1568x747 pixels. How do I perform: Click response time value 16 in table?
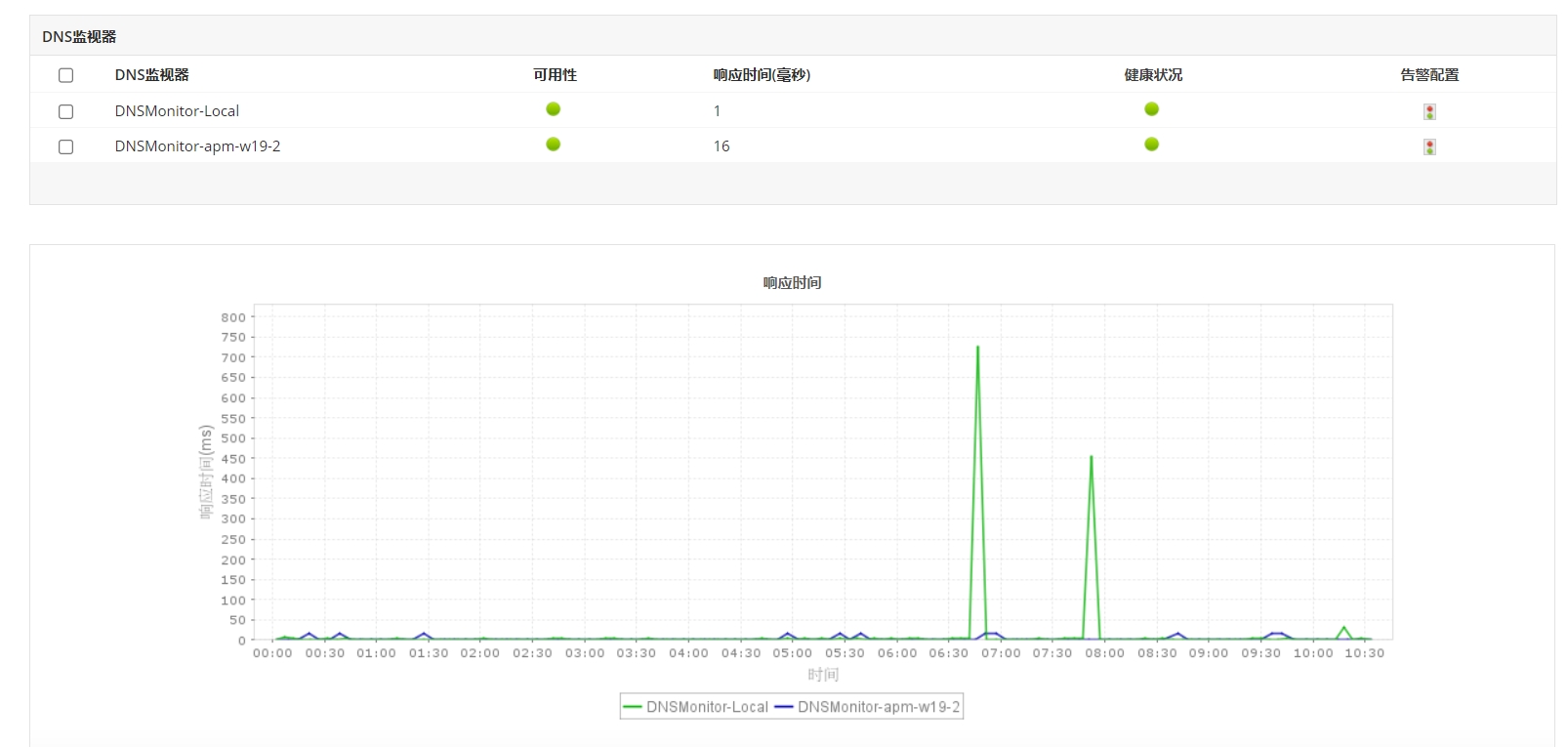722,146
